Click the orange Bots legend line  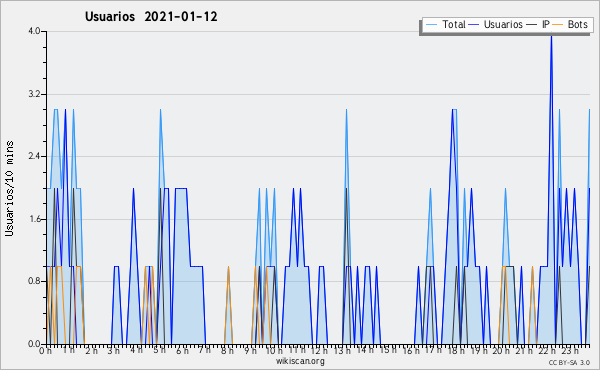tap(558, 25)
